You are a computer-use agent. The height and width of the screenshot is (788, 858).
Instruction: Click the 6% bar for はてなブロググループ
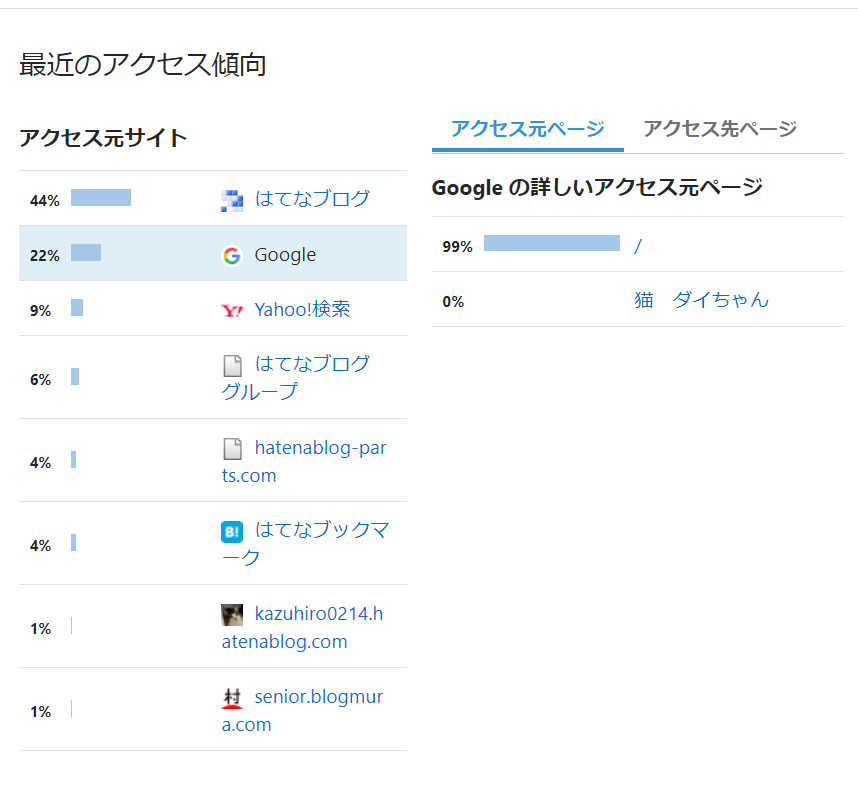coord(75,376)
